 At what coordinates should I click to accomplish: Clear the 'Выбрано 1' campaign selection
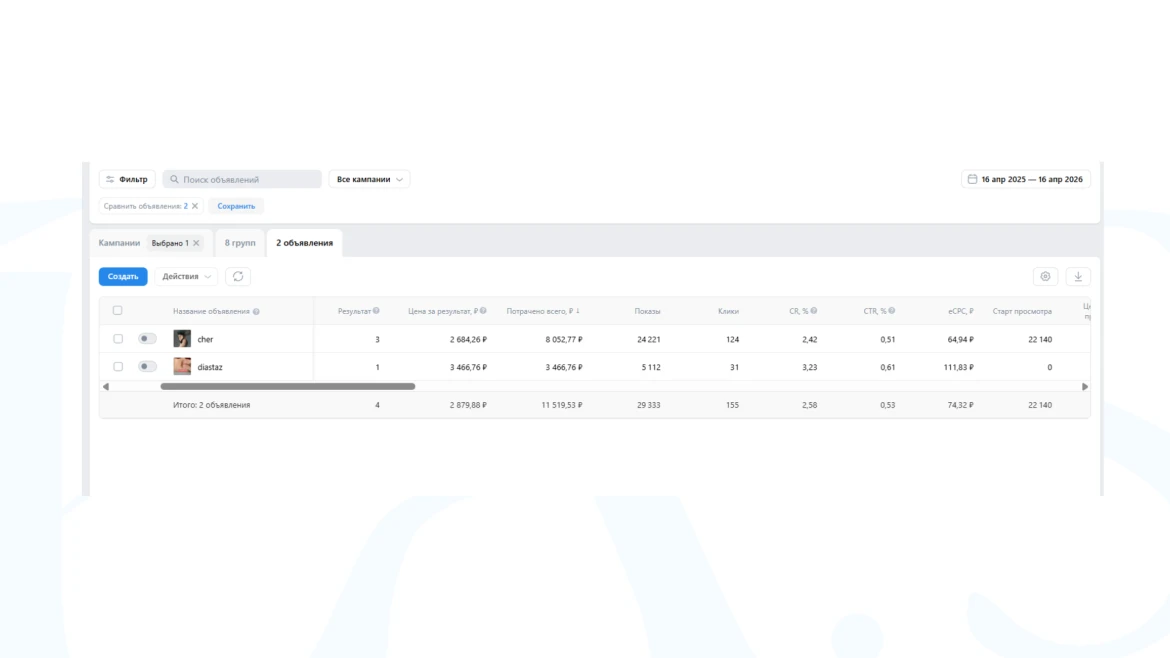196,243
